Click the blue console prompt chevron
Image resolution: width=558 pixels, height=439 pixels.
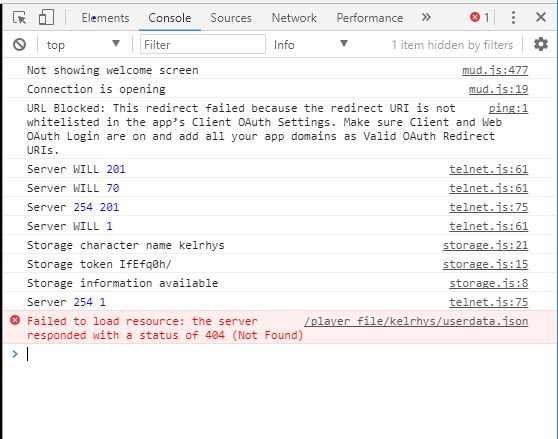[x=15, y=354]
